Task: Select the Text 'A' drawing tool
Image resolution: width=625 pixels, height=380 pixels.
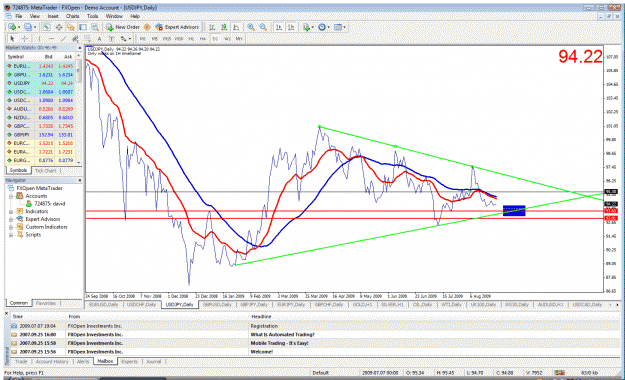Action: pos(99,39)
